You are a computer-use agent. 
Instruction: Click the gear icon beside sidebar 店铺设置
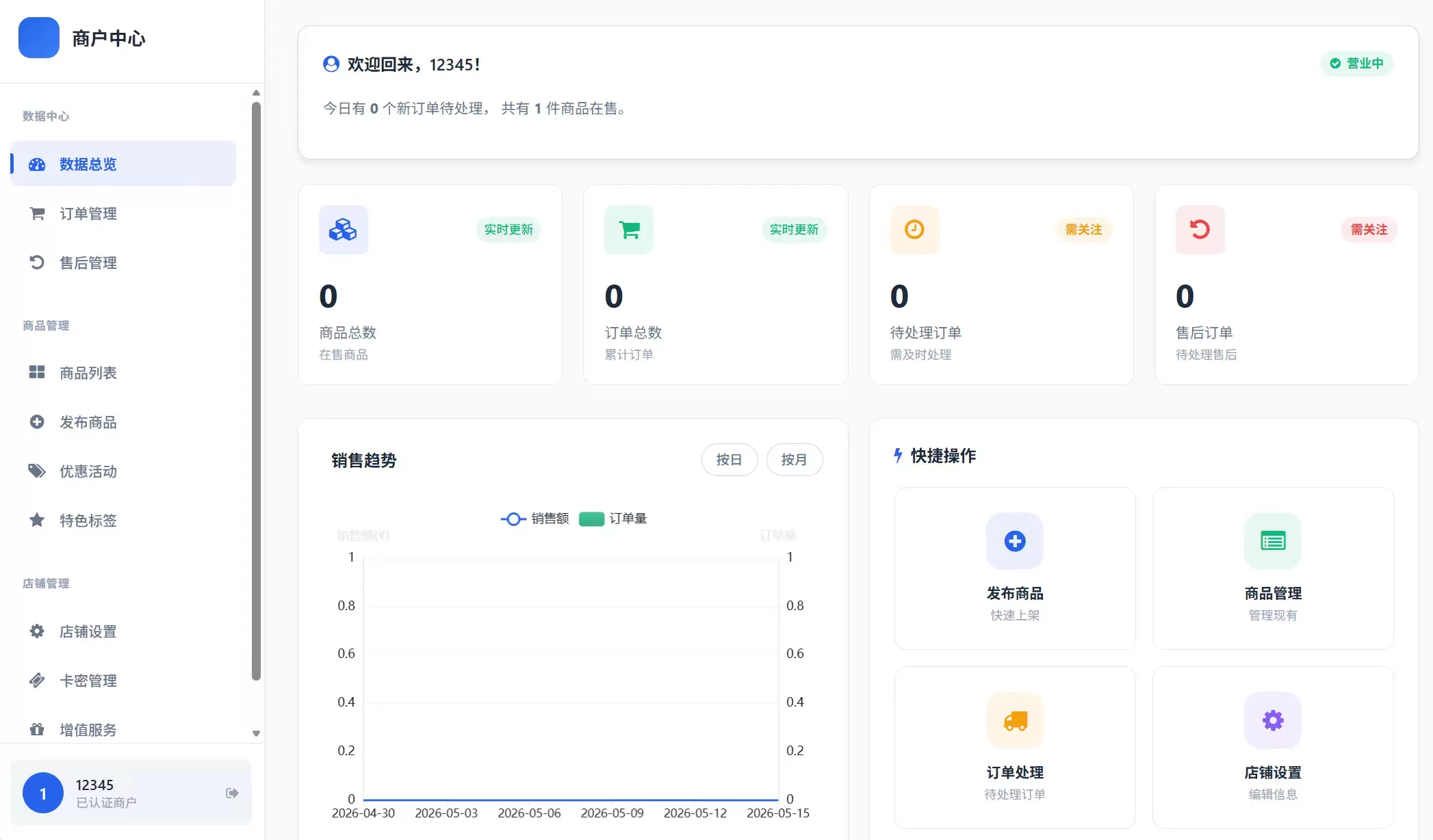click(x=37, y=631)
